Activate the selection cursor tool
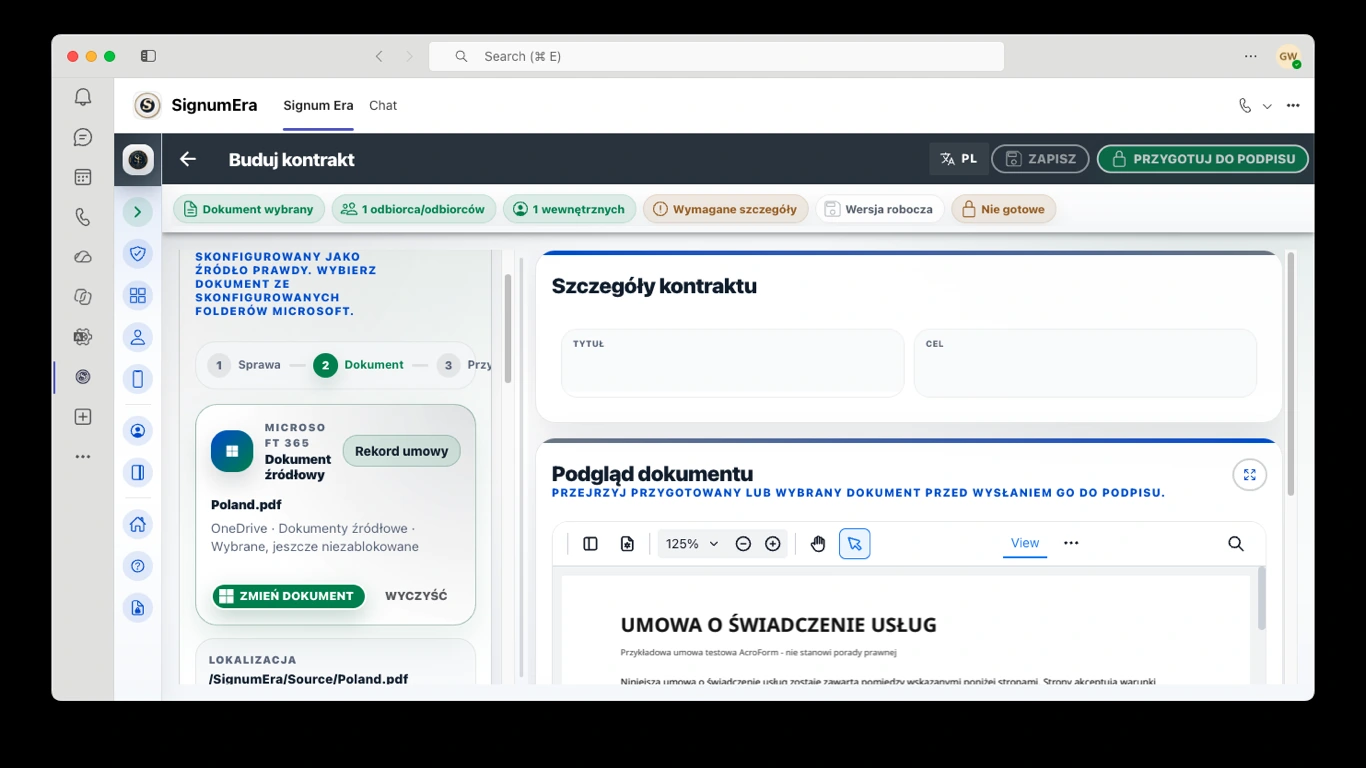The image size is (1366, 768). 854,544
